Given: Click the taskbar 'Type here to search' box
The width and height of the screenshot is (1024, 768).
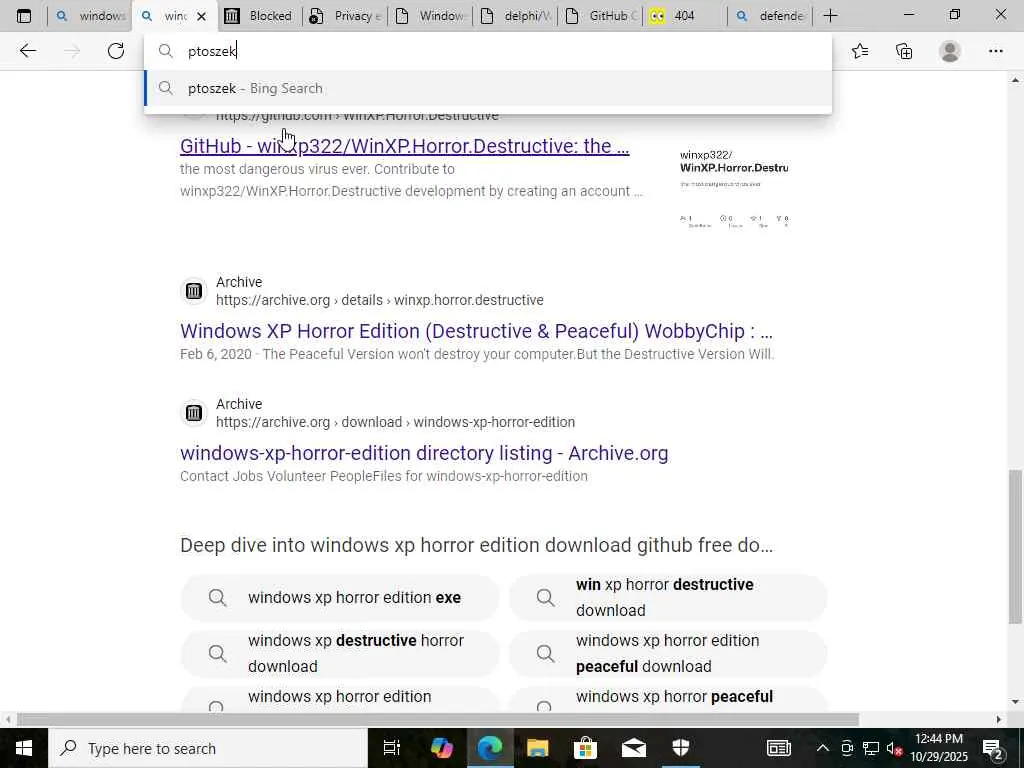Looking at the screenshot, I should (x=208, y=748).
